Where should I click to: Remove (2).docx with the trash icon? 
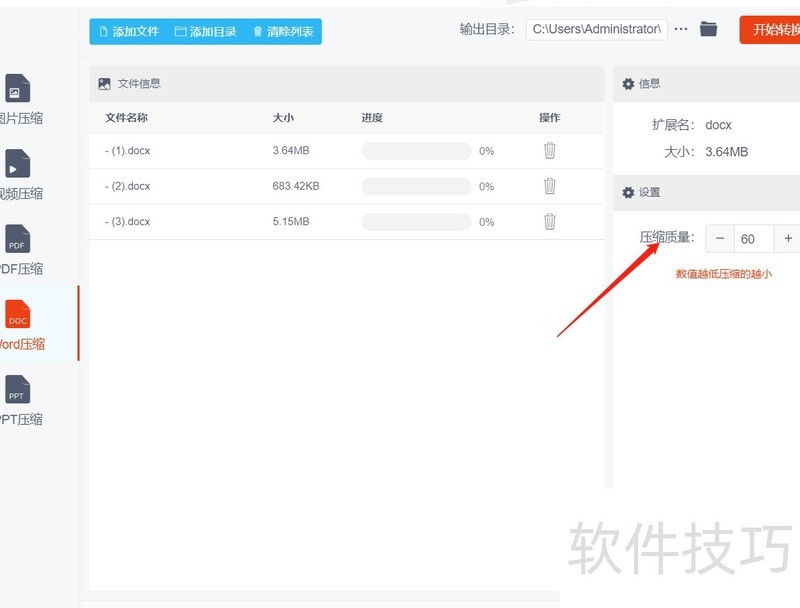[x=549, y=188]
